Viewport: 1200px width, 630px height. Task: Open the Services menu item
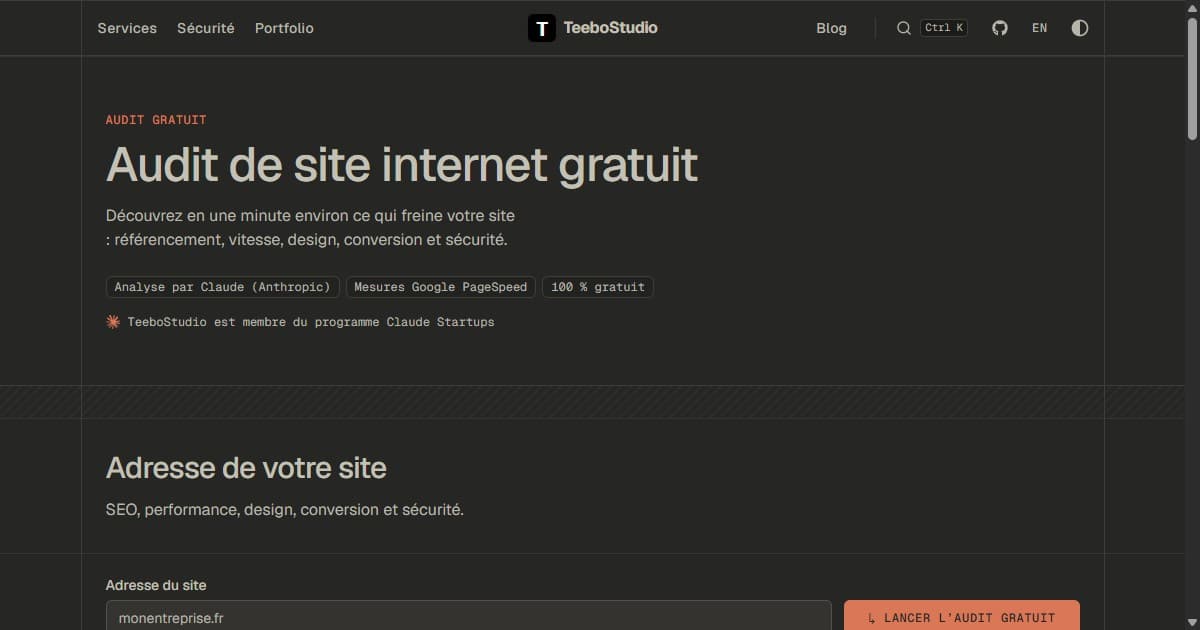coord(127,28)
